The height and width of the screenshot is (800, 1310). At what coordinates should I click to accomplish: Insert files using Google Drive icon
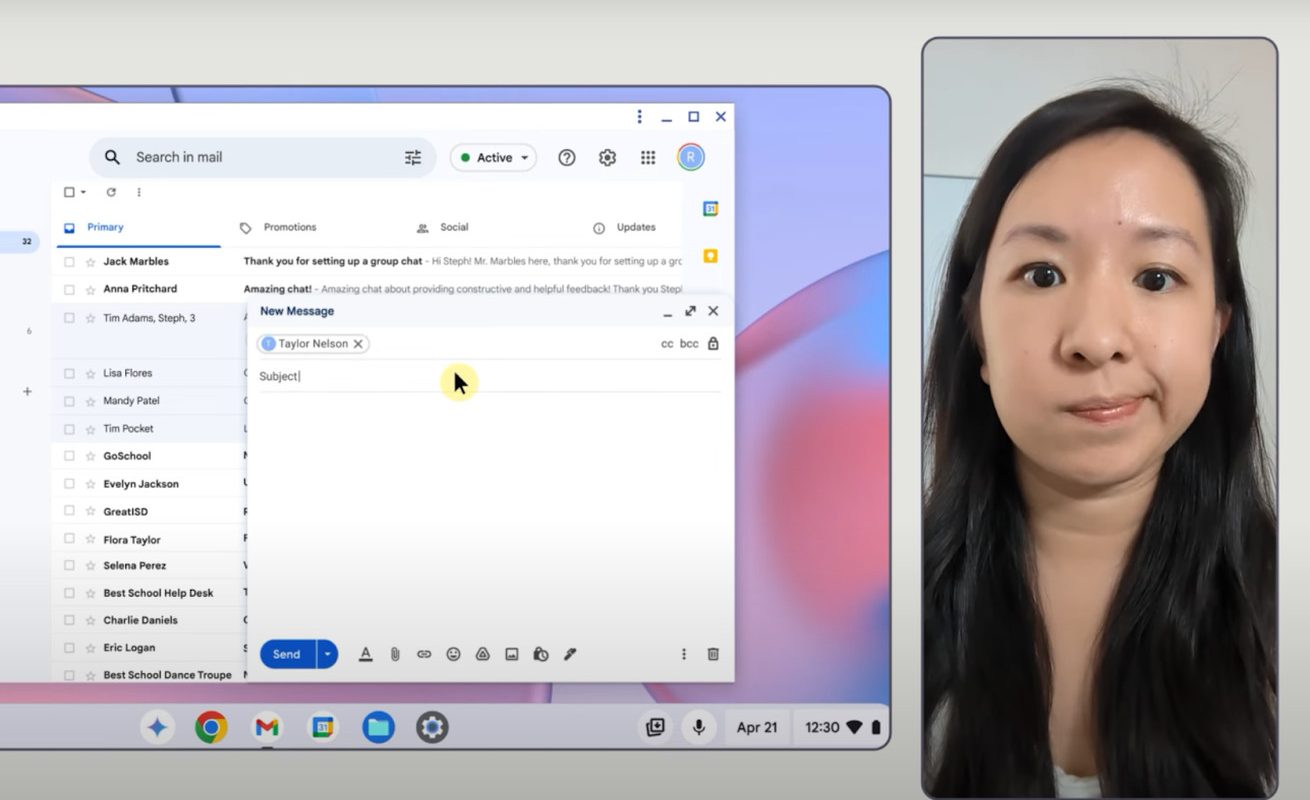pos(482,654)
